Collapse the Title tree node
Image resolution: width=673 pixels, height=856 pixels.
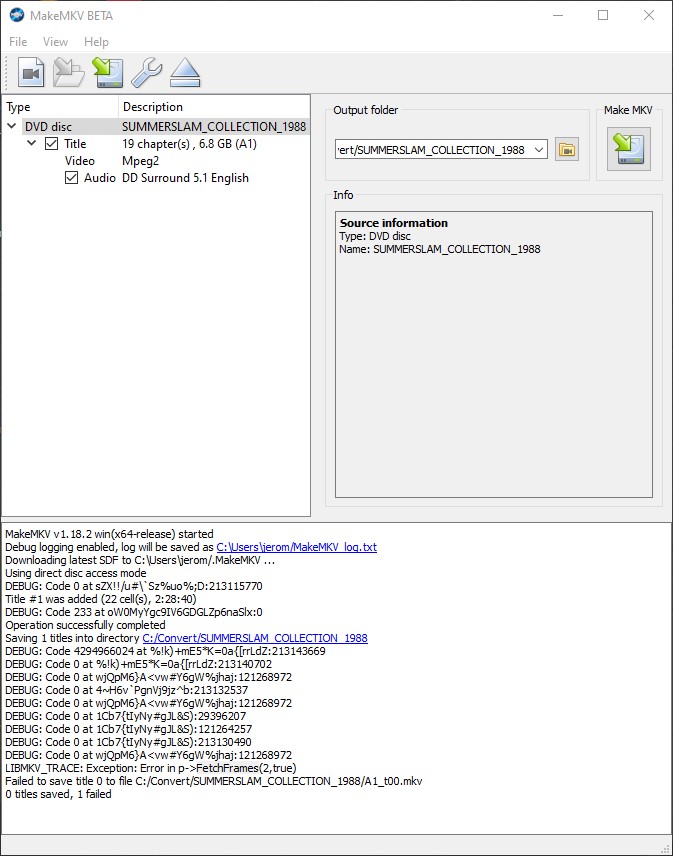point(32,144)
